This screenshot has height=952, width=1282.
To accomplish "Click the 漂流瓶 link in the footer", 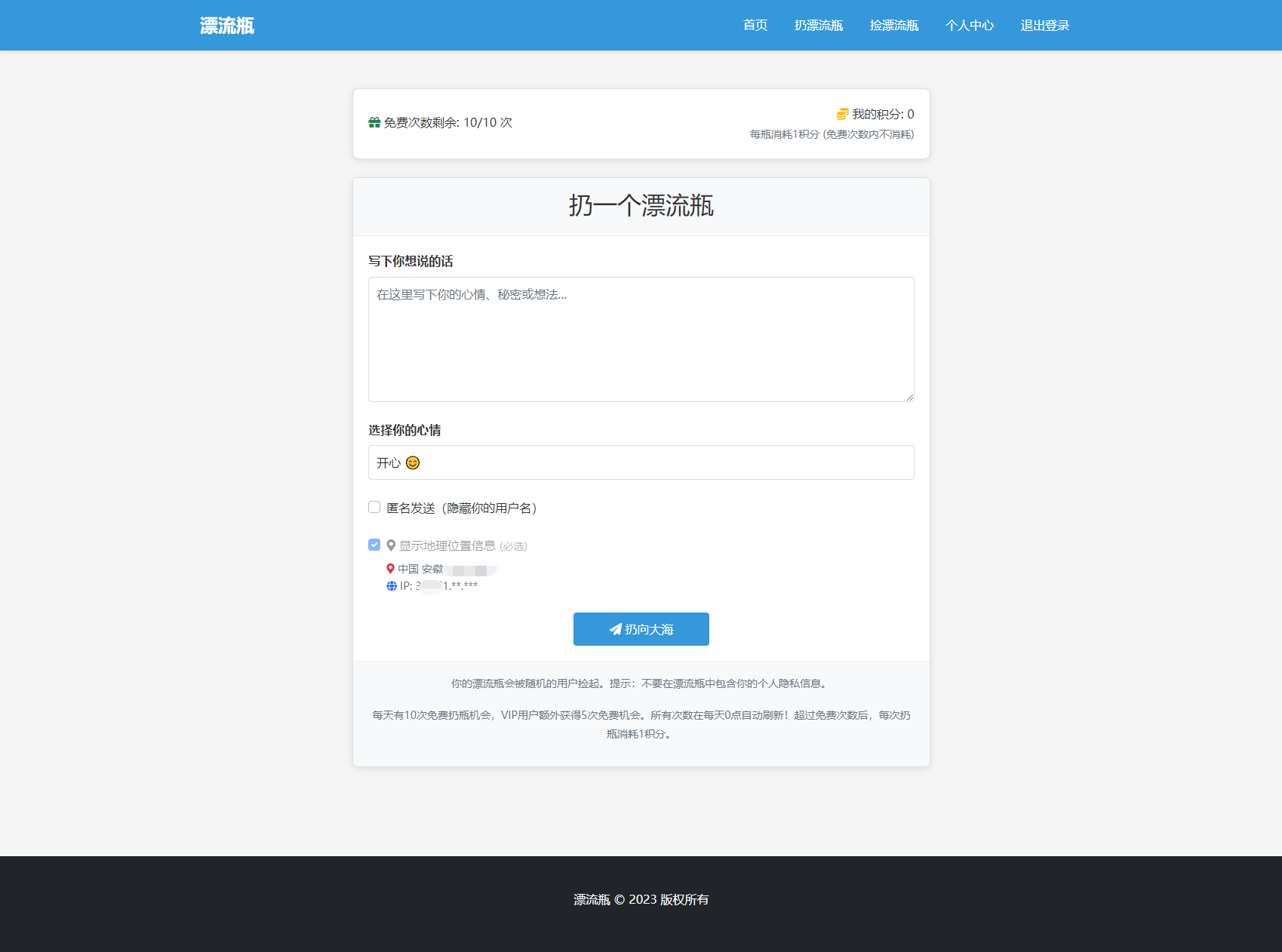I will click(590, 899).
